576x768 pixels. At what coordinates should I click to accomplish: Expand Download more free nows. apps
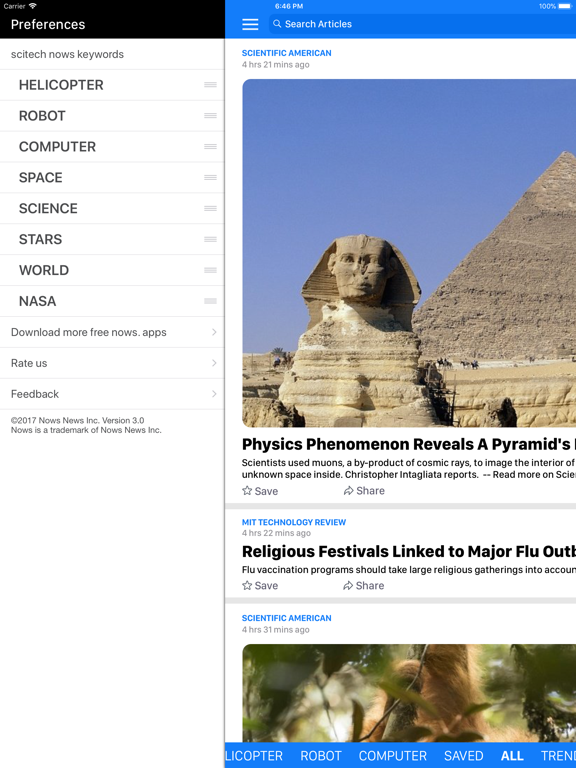pos(112,332)
